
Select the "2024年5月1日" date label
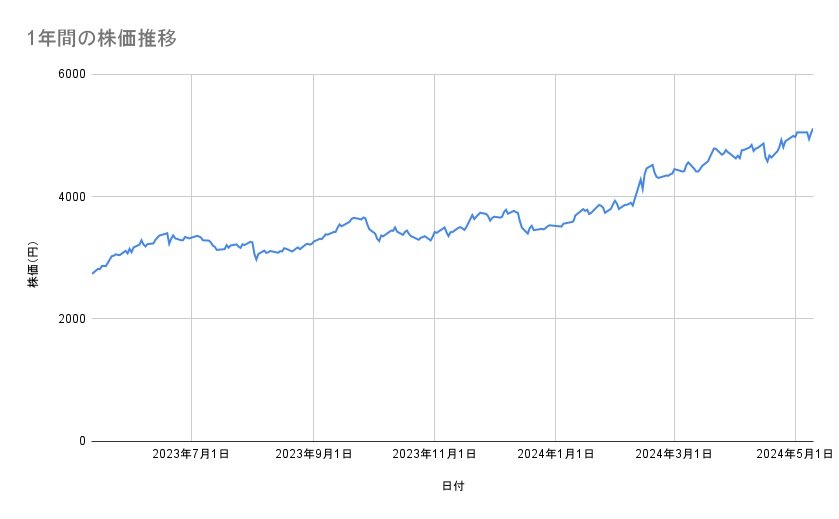pos(796,455)
